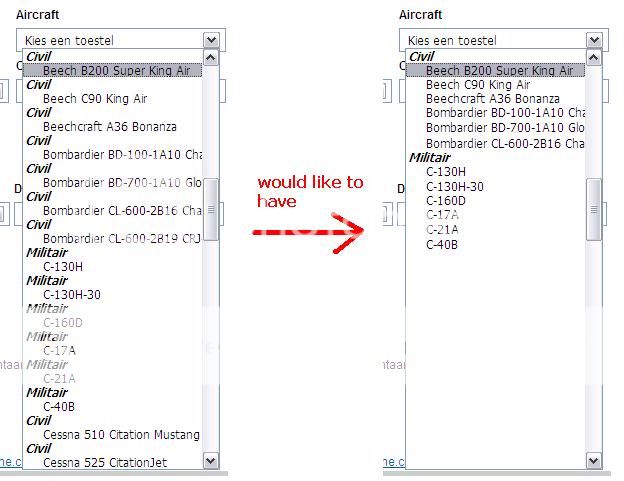Viewport: 624px width, 481px height.
Task: Pick Beech C90 King Air in right list
Action: [x=478, y=85]
